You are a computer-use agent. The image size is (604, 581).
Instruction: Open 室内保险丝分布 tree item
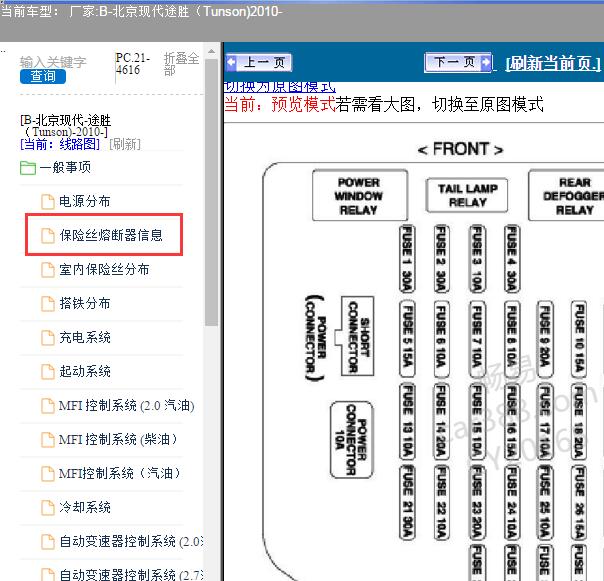point(104,269)
